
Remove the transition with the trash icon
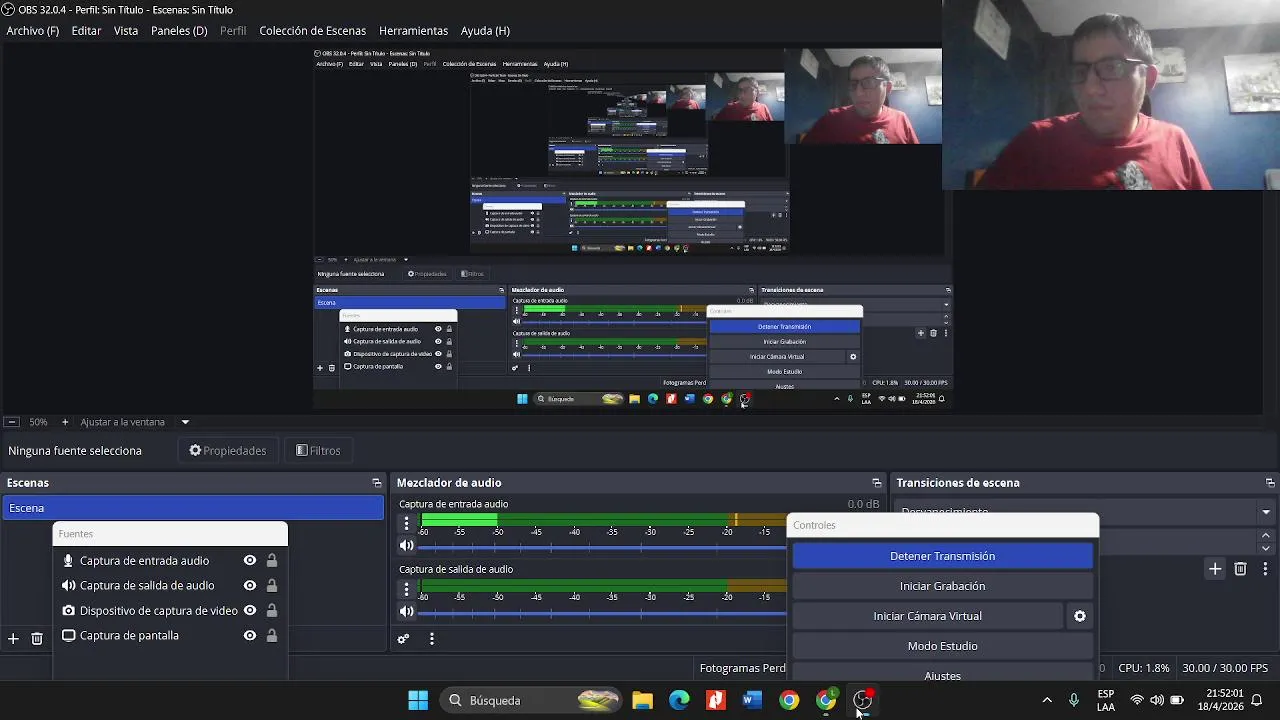coord(1240,569)
